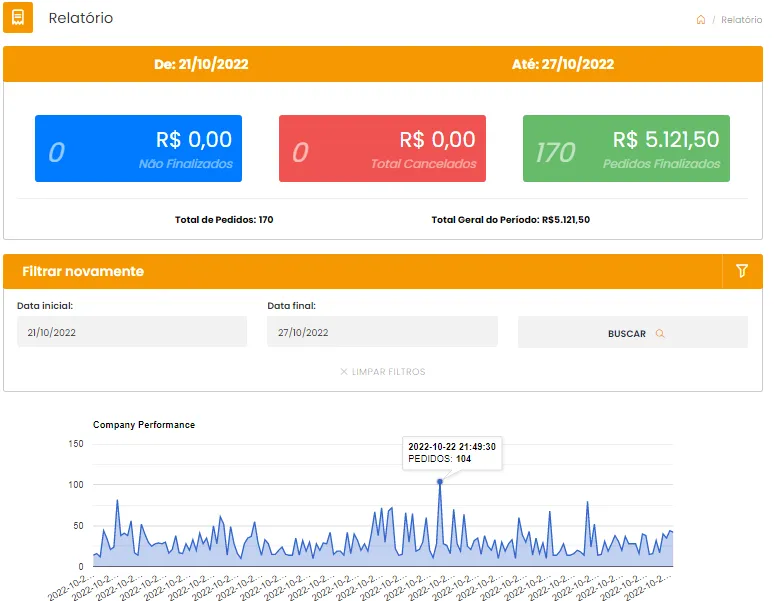Screen dimensions: 784x601
Task: Select the Data inicial date field
Action: [x=132, y=333]
